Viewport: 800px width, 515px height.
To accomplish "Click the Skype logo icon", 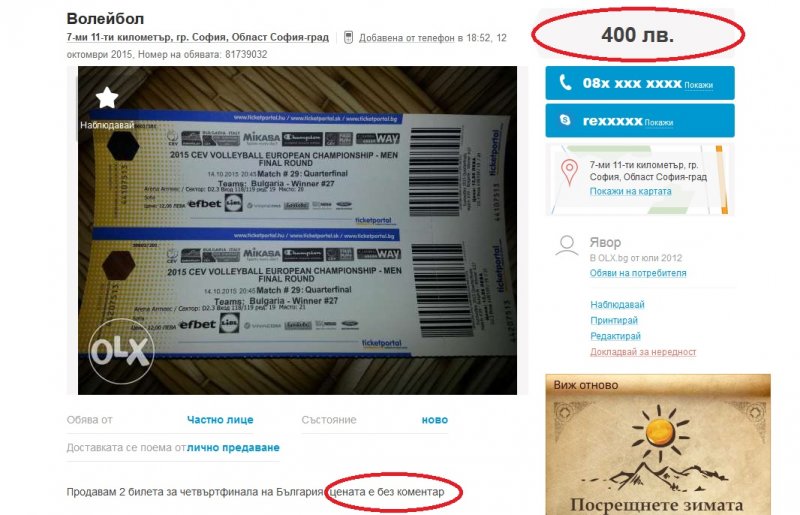I will coord(565,120).
